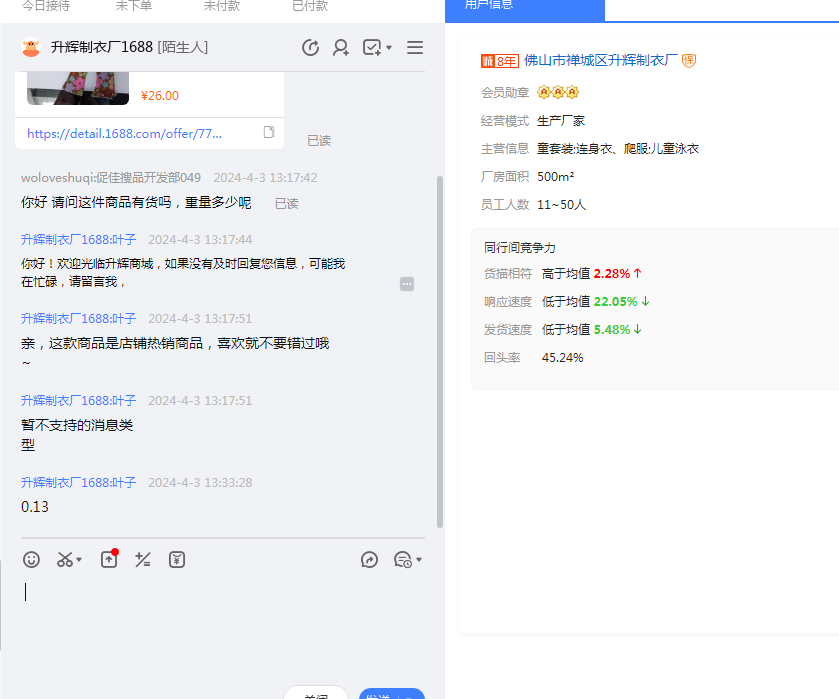Click the chat panel vertical scrollbar

(439, 350)
